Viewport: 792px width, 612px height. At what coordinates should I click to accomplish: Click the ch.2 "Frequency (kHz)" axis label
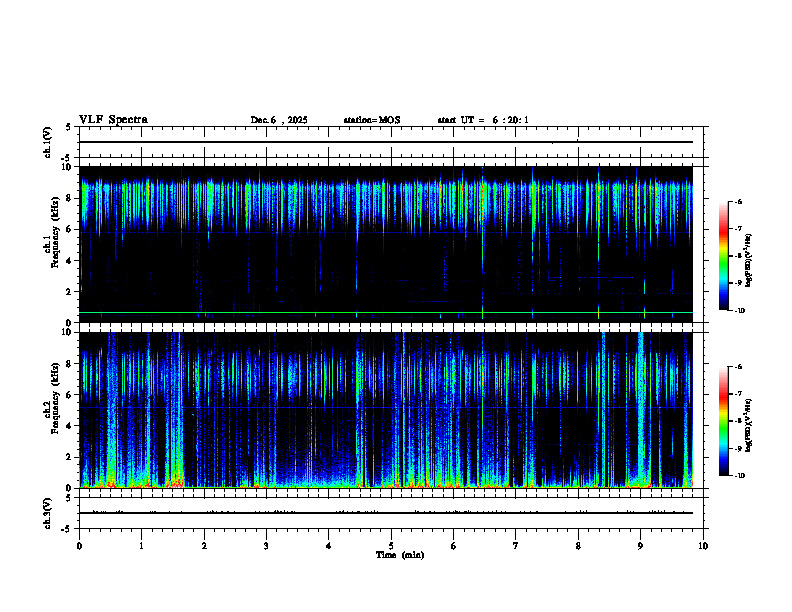56,398
